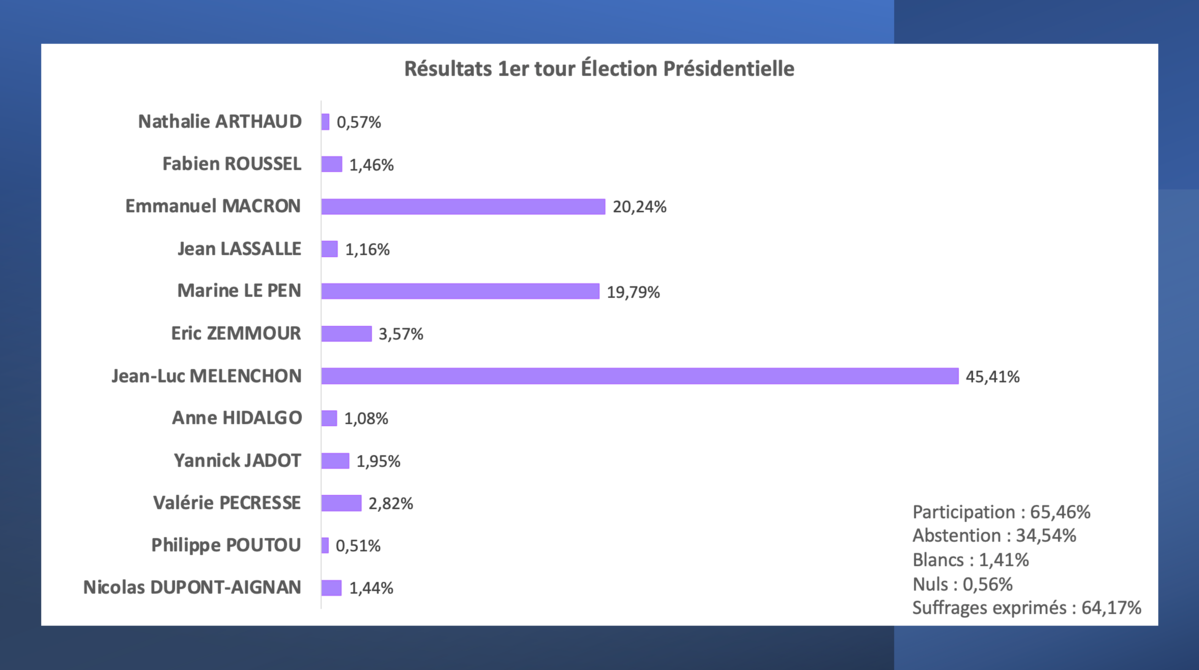Click the chart title 'Résultats 1er tour Élection Présidentielle'
Viewport: 1199px width, 670px height.
pos(599,70)
